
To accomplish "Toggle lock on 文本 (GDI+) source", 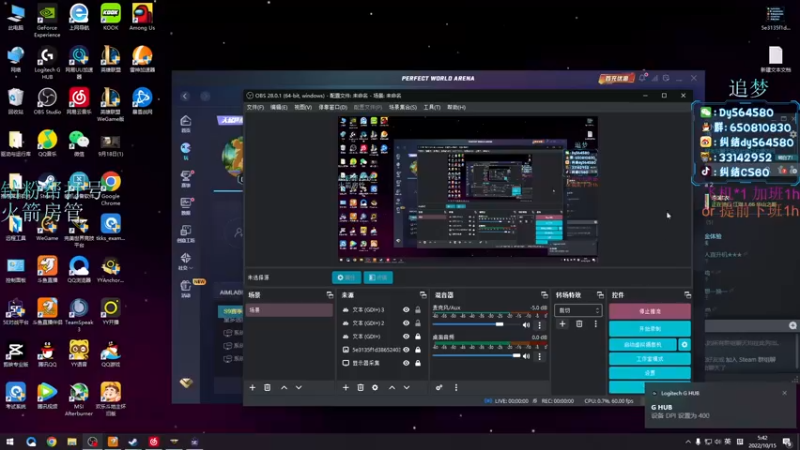I will click(x=418, y=336).
